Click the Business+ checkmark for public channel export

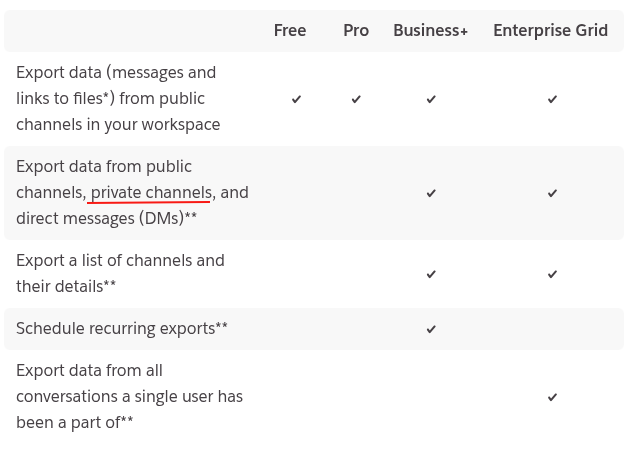[x=431, y=99]
